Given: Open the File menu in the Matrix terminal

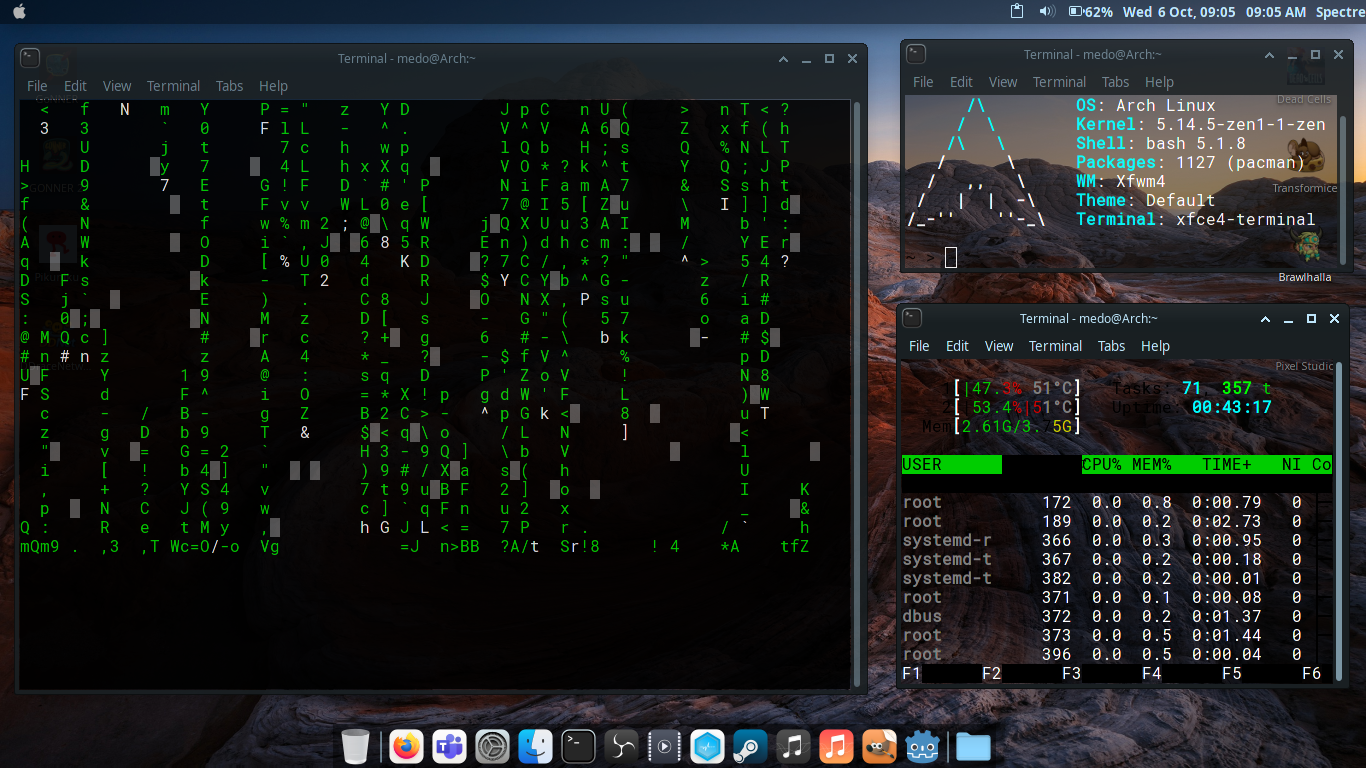Looking at the screenshot, I should [37, 86].
